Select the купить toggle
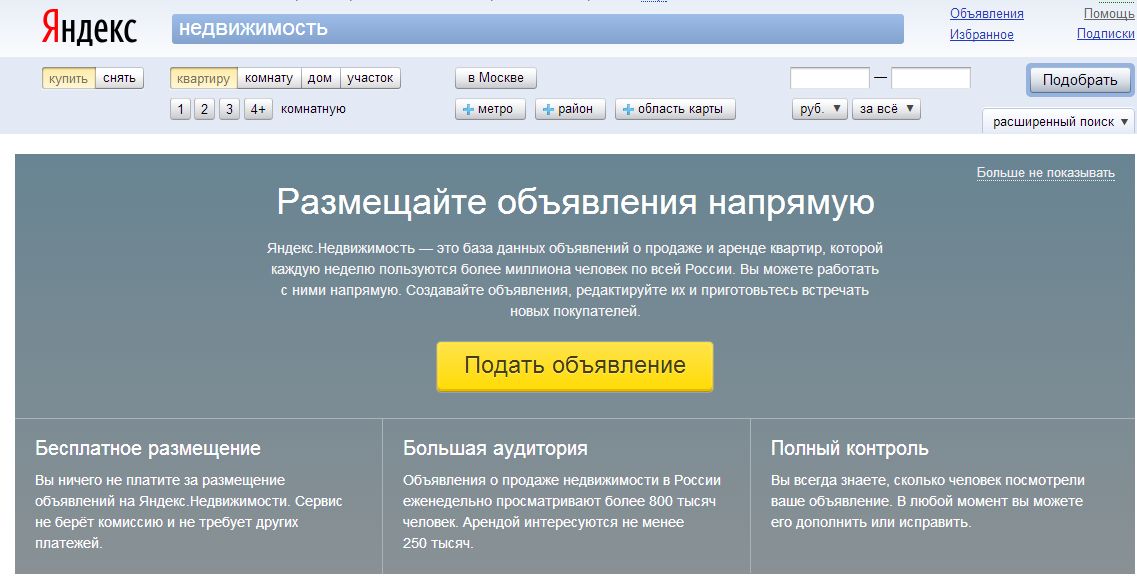 (69, 78)
